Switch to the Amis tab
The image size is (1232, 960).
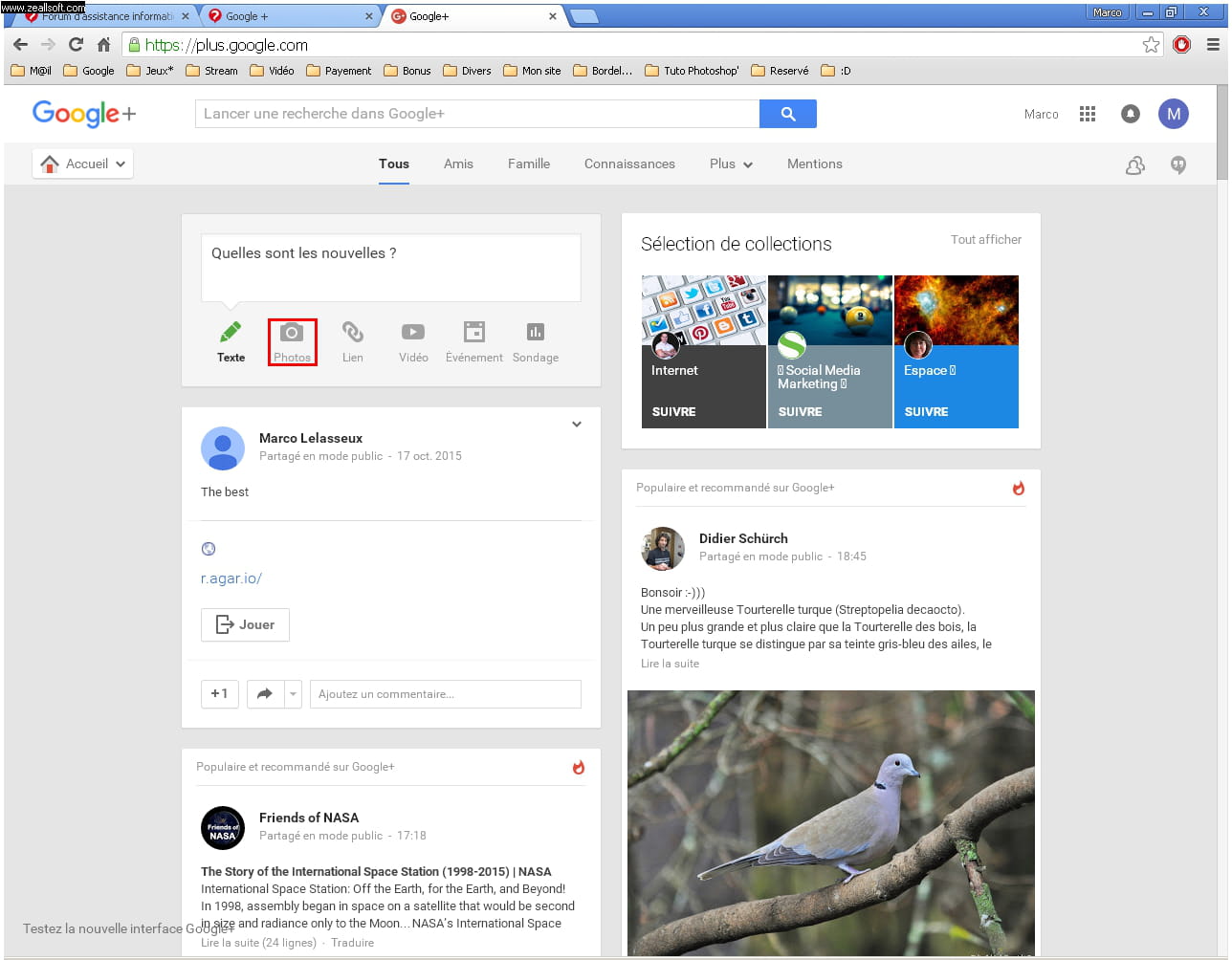coord(458,164)
